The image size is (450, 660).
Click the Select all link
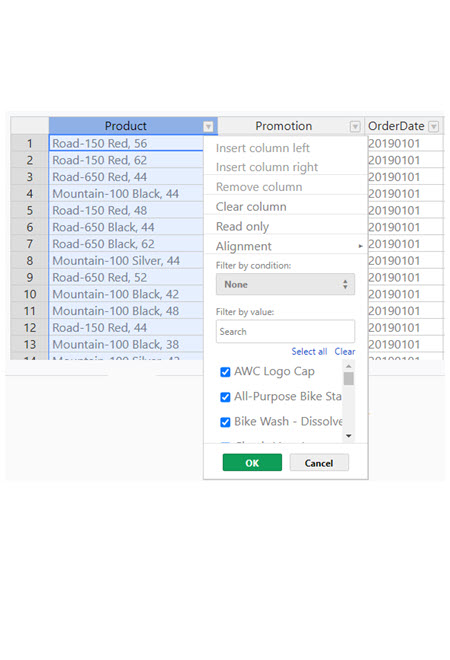(x=309, y=351)
